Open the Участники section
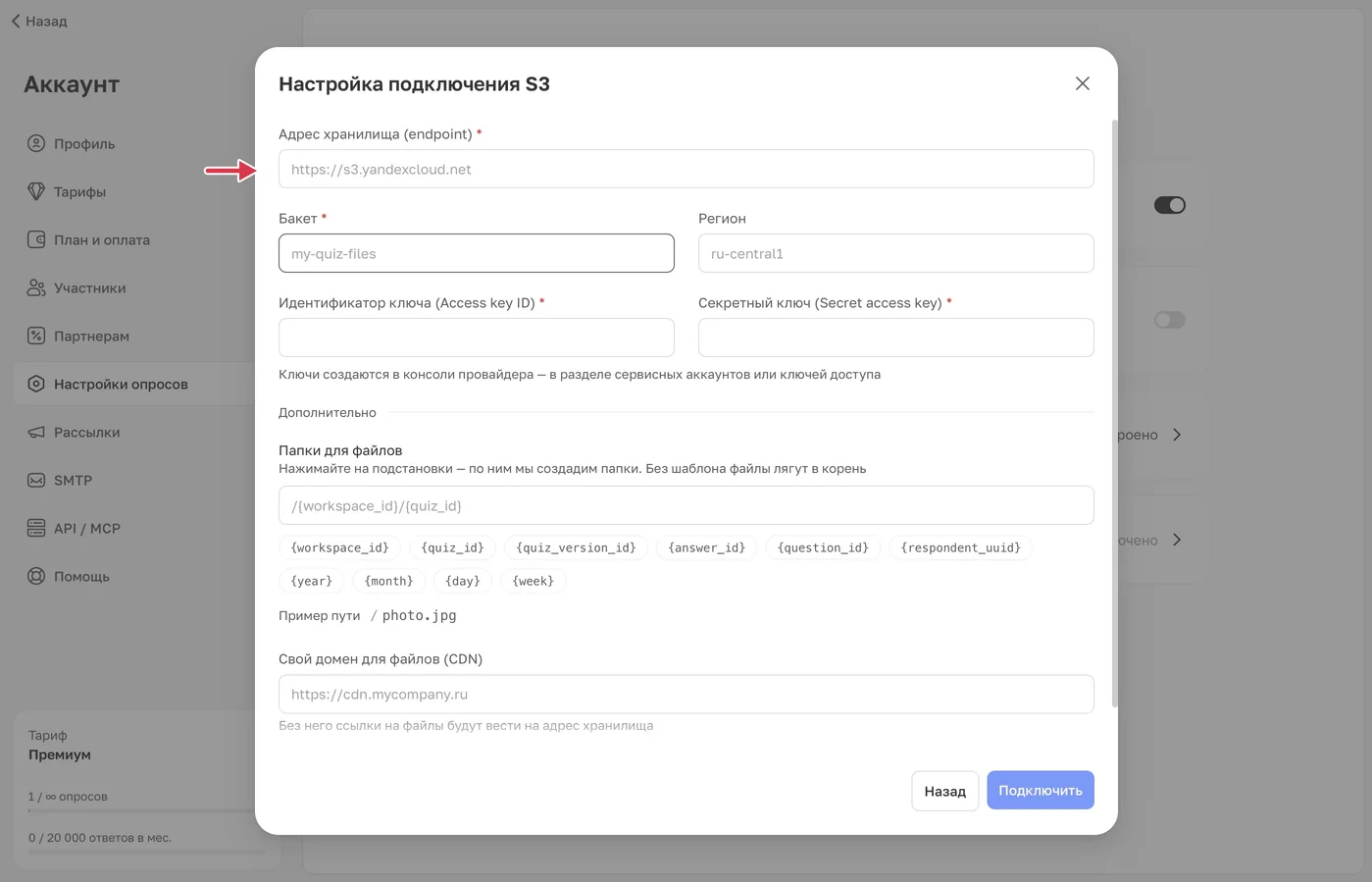1372x882 pixels. pos(89,287)
